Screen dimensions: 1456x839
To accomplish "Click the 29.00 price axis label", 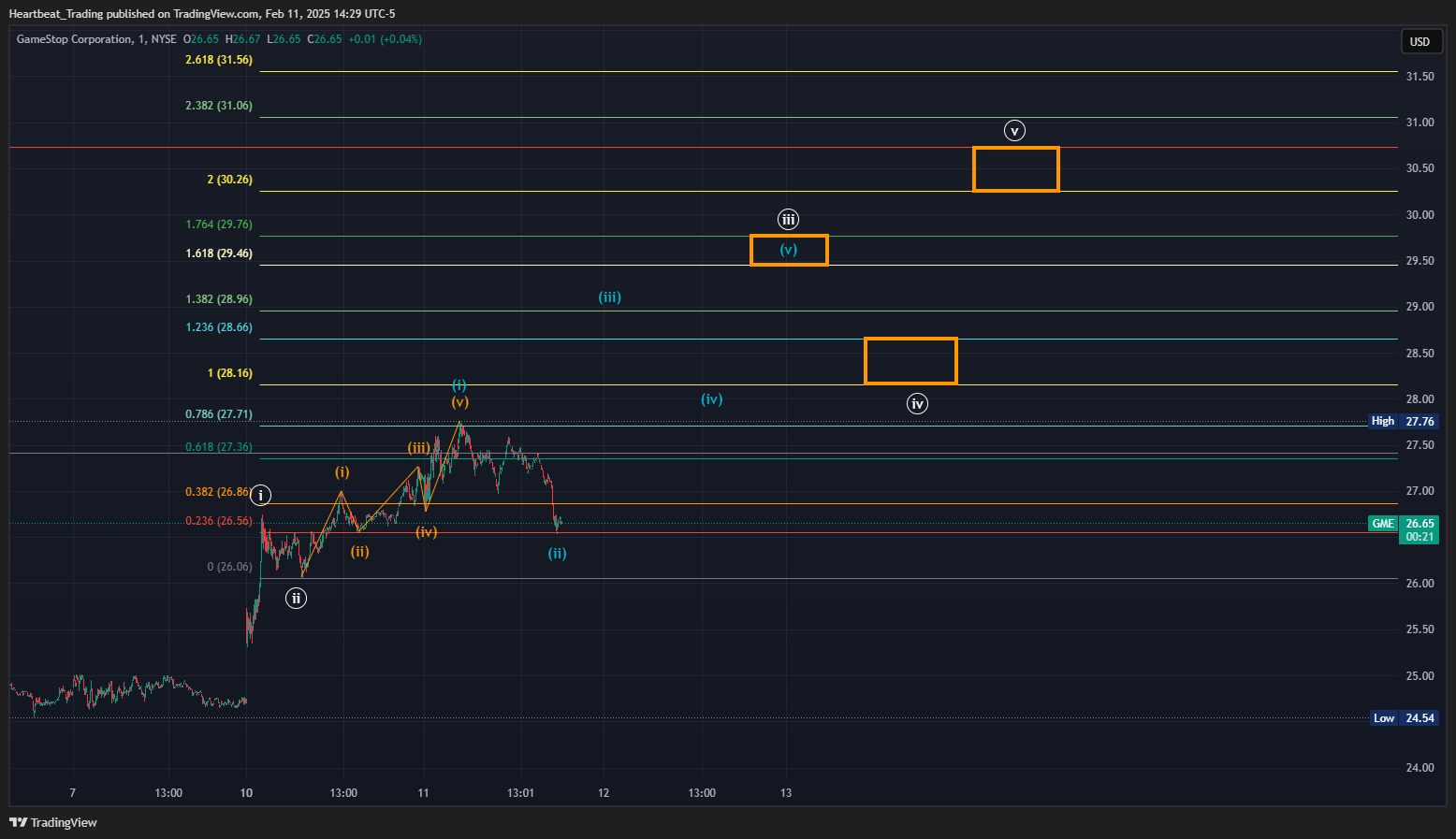I will 1420,307.
